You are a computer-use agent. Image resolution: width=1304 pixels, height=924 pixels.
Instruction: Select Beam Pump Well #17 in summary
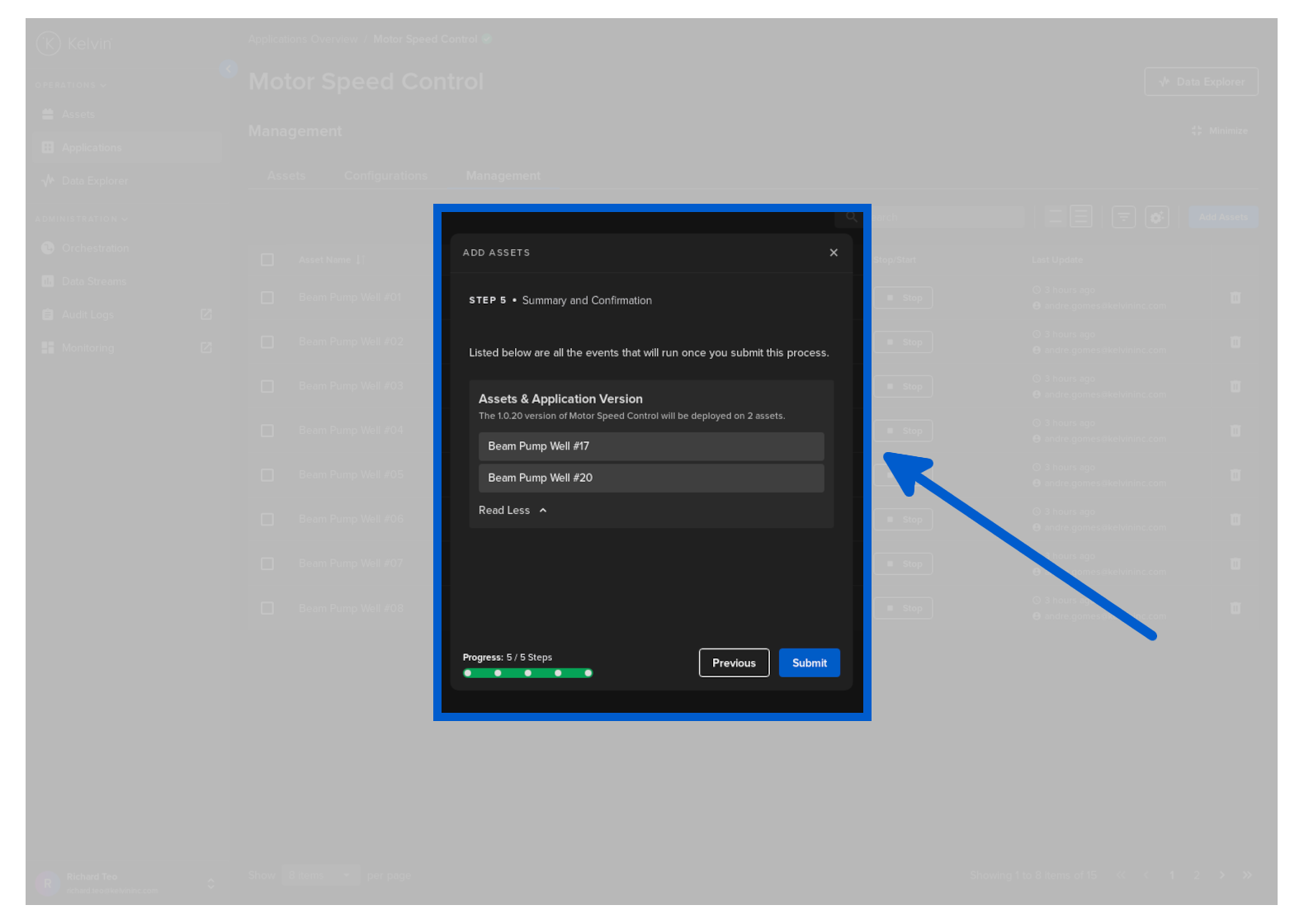[x=650, y=446]
